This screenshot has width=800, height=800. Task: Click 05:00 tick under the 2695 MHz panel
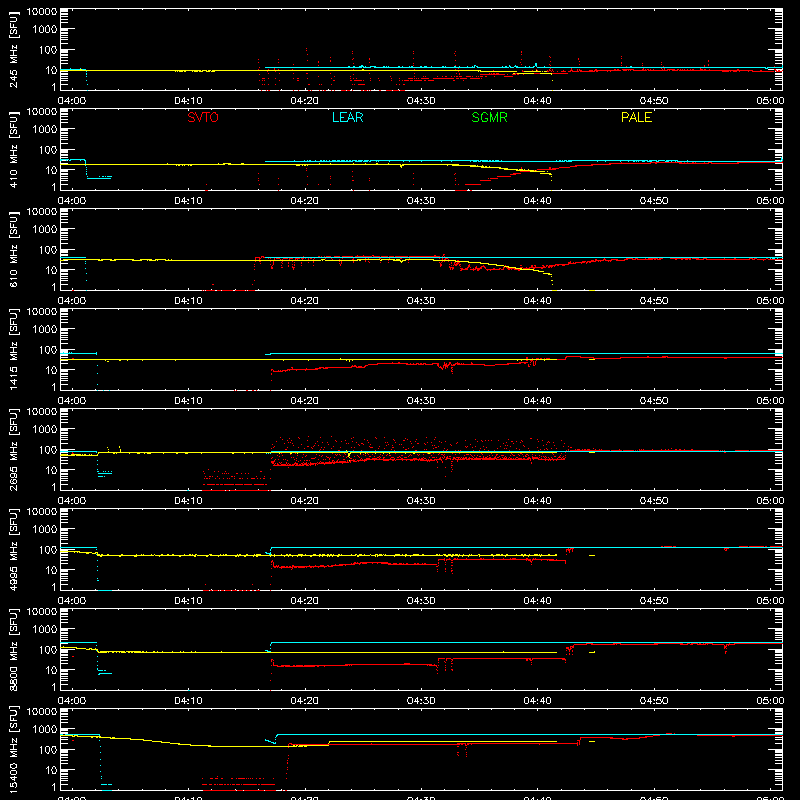(x=770, y=501)
